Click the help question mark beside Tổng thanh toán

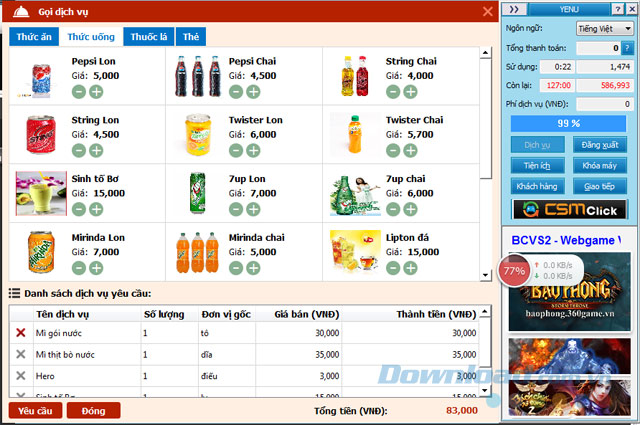tap(627, 47)
